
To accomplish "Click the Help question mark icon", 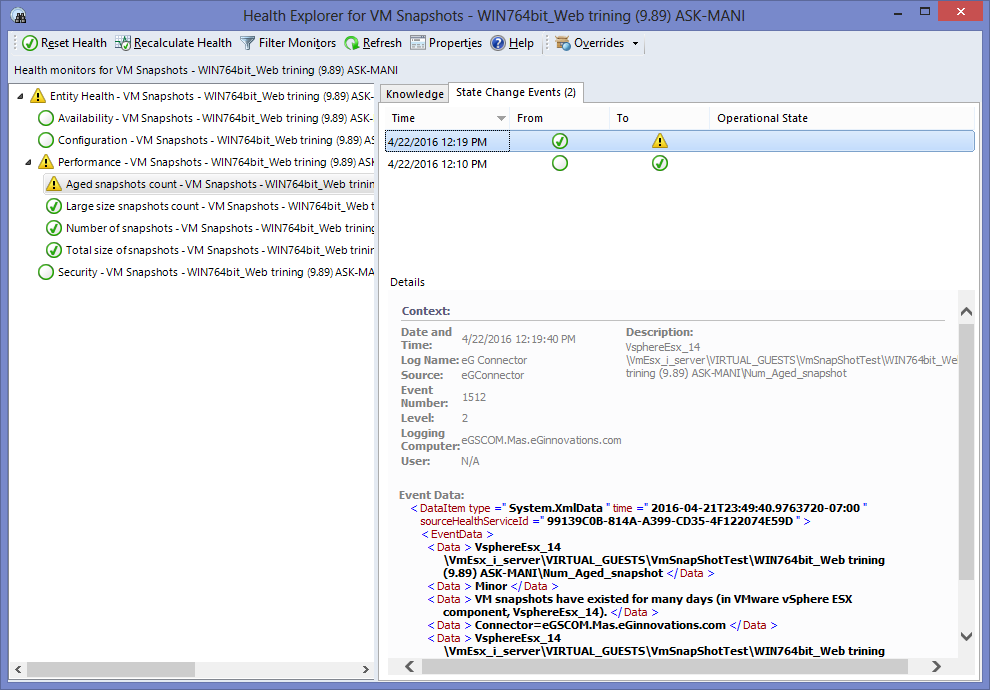I will pyautogui.click(x=498, y=43).
